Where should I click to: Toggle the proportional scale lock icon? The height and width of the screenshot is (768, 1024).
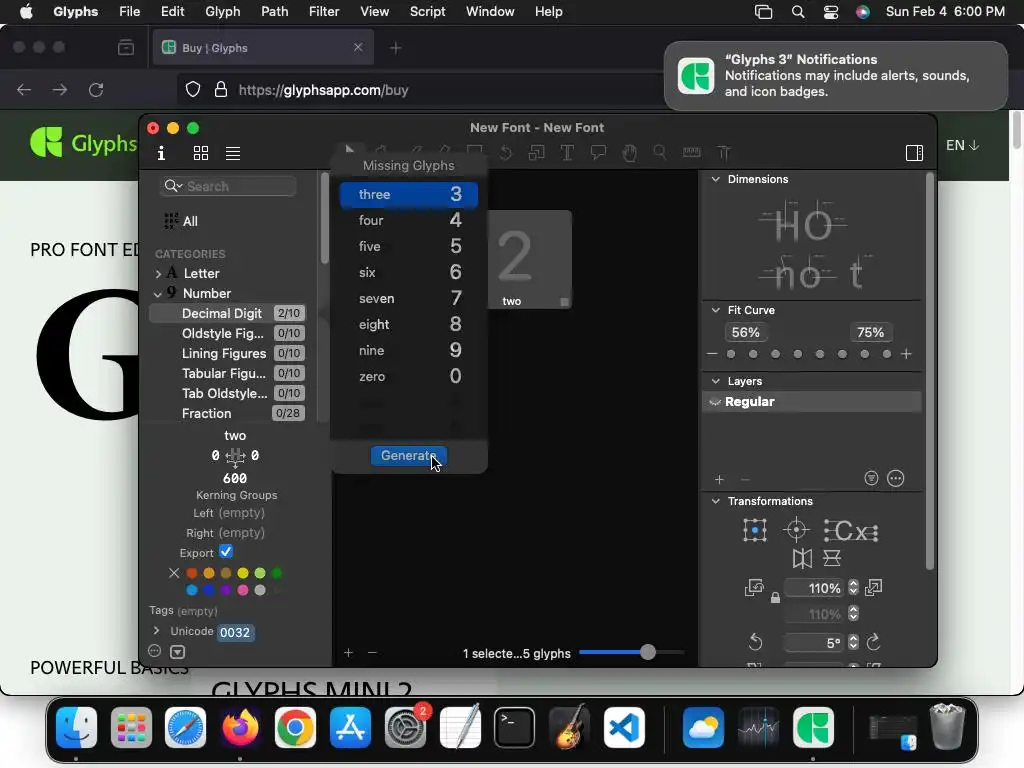point(775,597)
